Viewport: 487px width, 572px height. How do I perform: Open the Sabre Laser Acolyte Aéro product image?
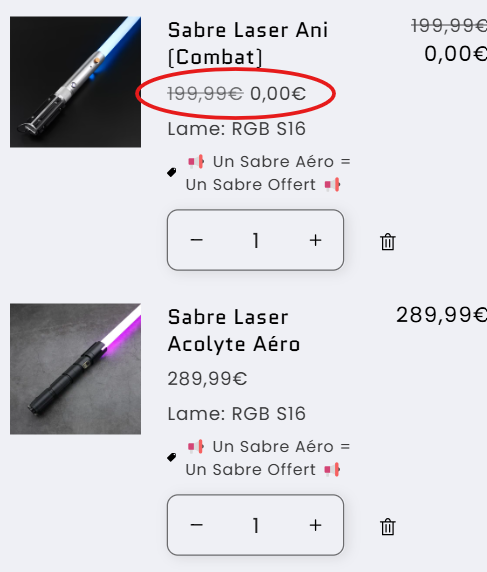click(x=76, y=369)
